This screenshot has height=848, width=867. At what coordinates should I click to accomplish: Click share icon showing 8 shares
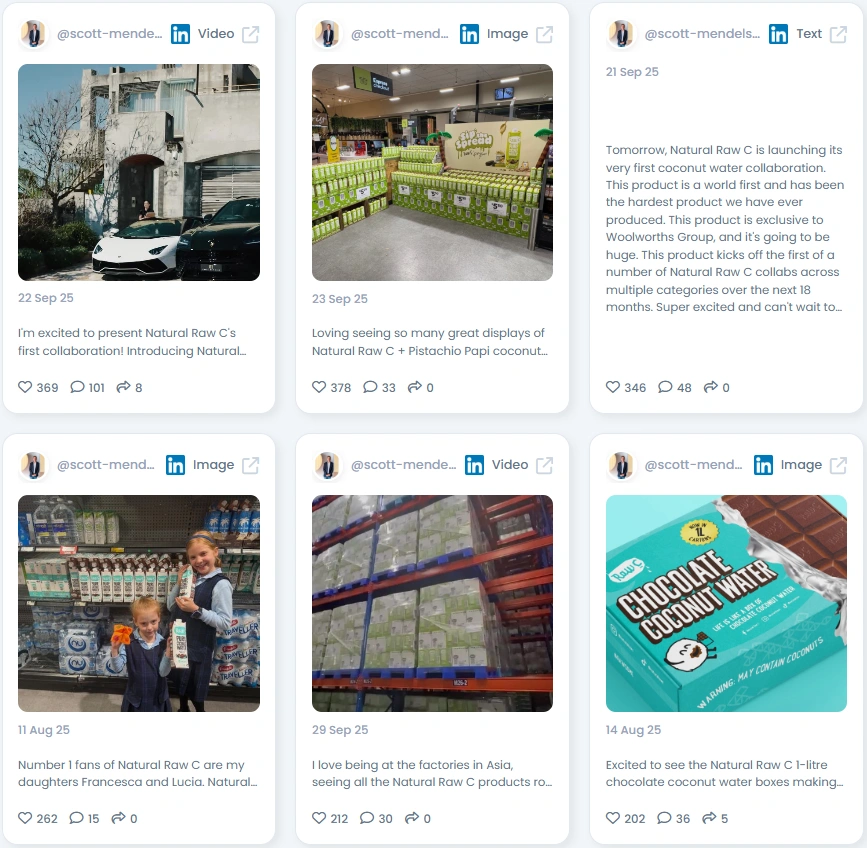123,387
